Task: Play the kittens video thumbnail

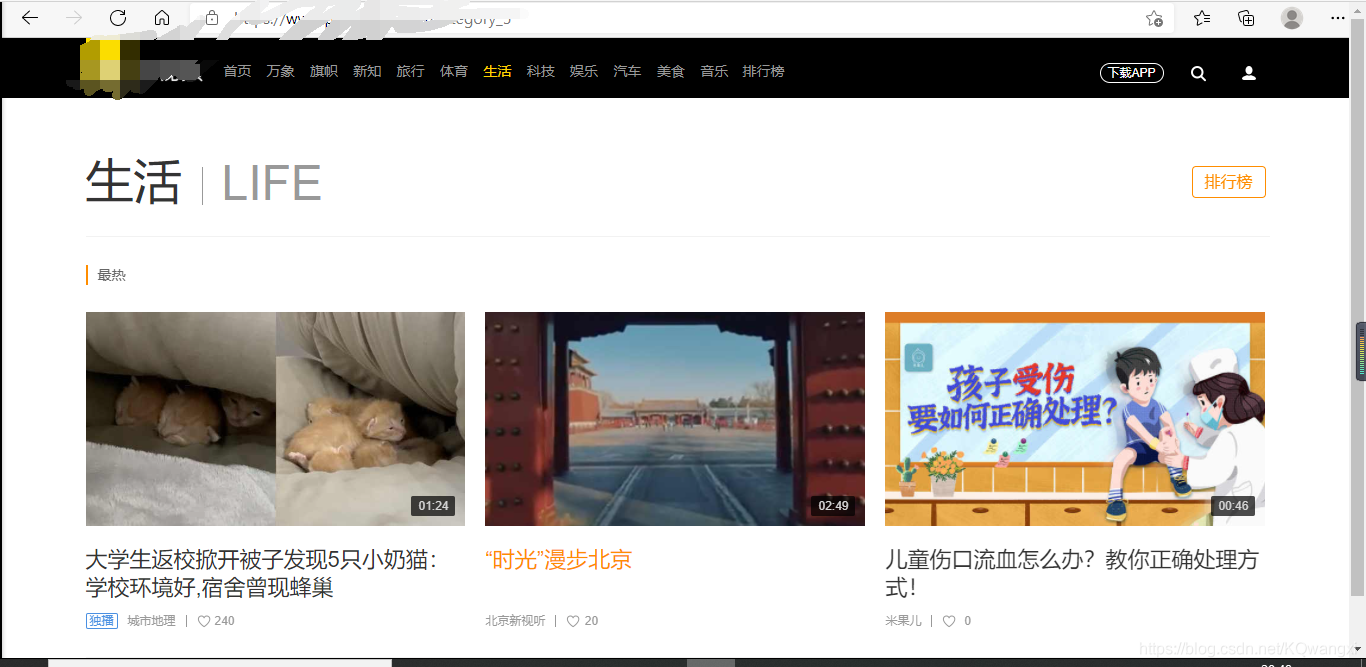Action: tap(275, 419)
